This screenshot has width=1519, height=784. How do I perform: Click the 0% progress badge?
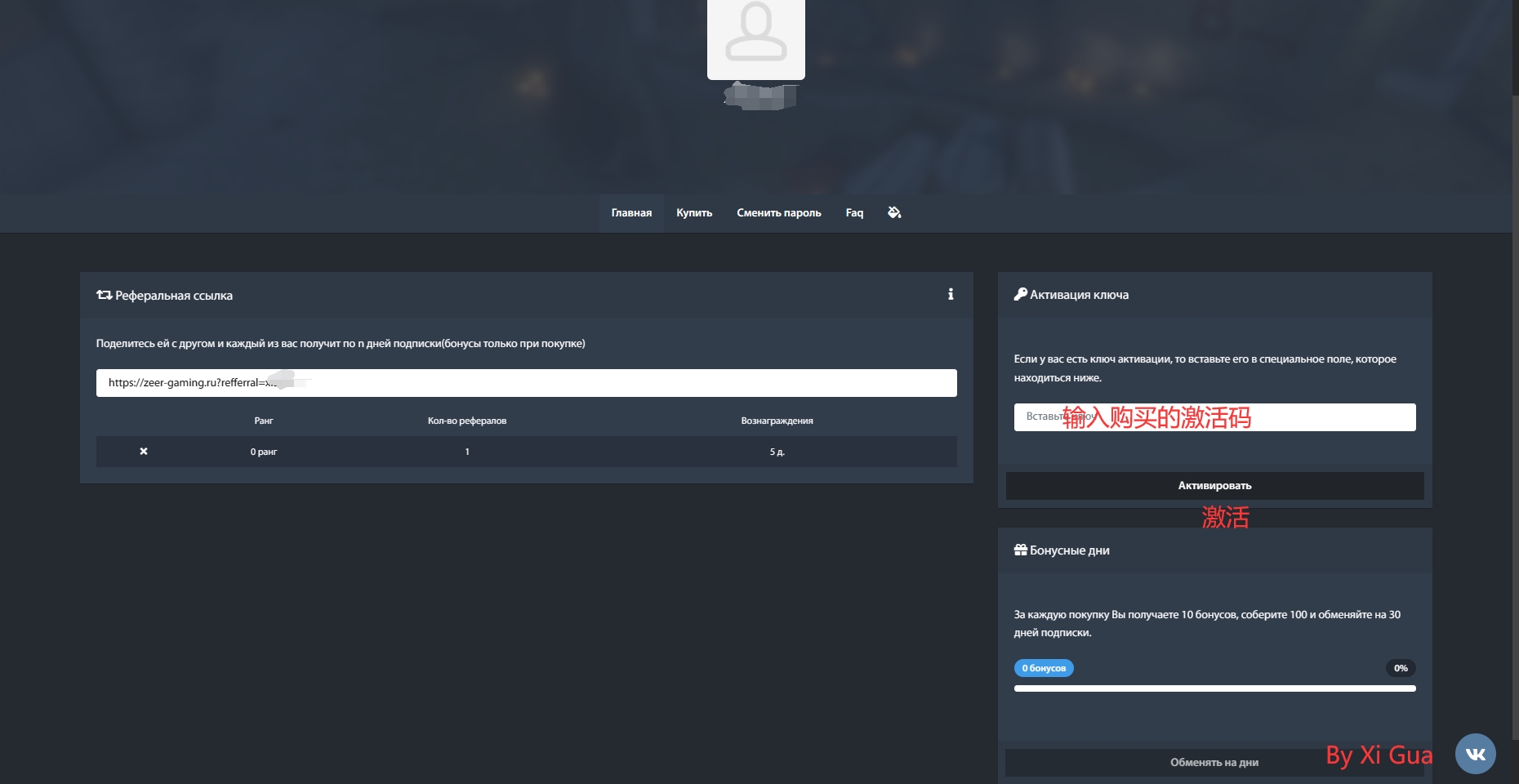1400,668
